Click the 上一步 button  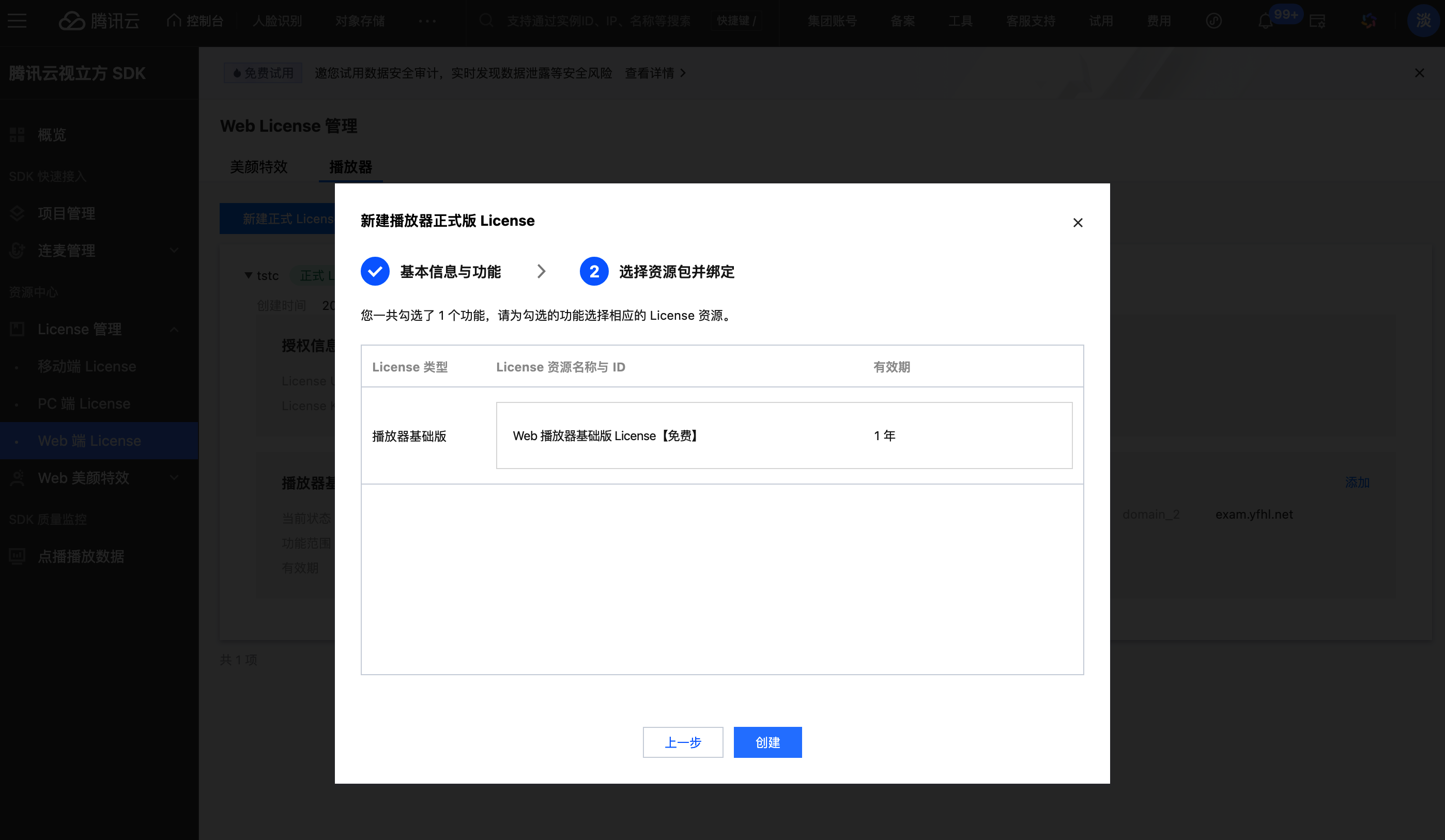coord(682,742)
